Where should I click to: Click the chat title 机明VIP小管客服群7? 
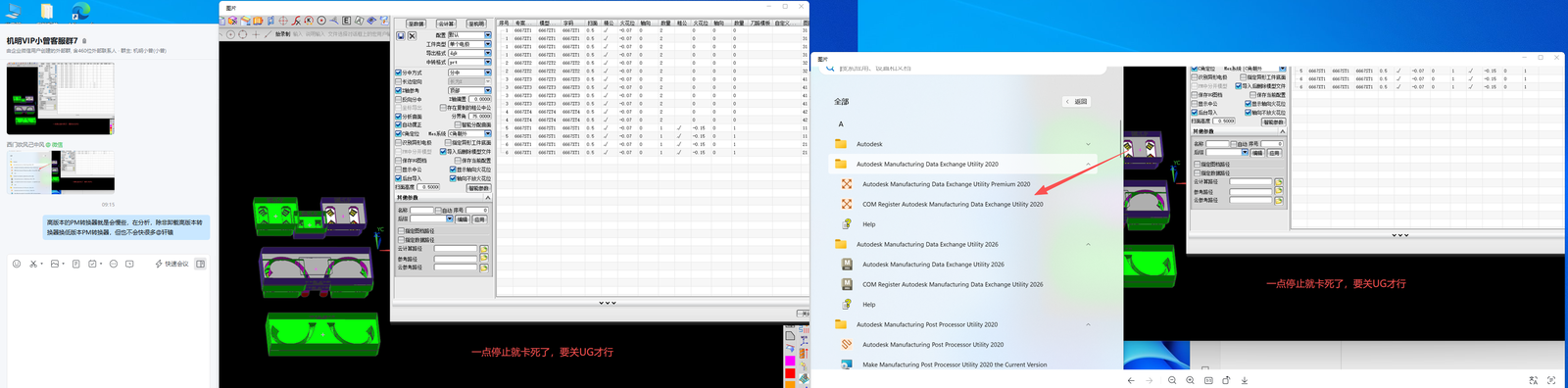tap(42, 41)
